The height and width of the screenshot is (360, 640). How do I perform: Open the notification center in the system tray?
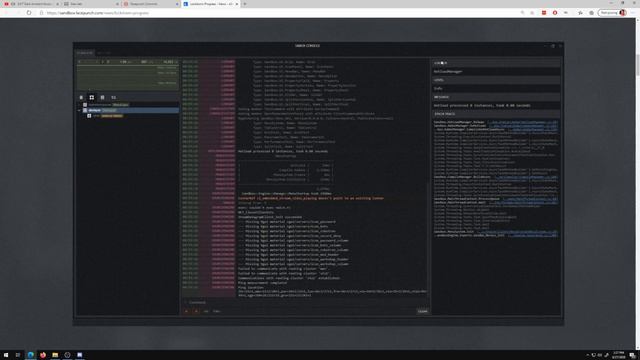click(632, 355)
